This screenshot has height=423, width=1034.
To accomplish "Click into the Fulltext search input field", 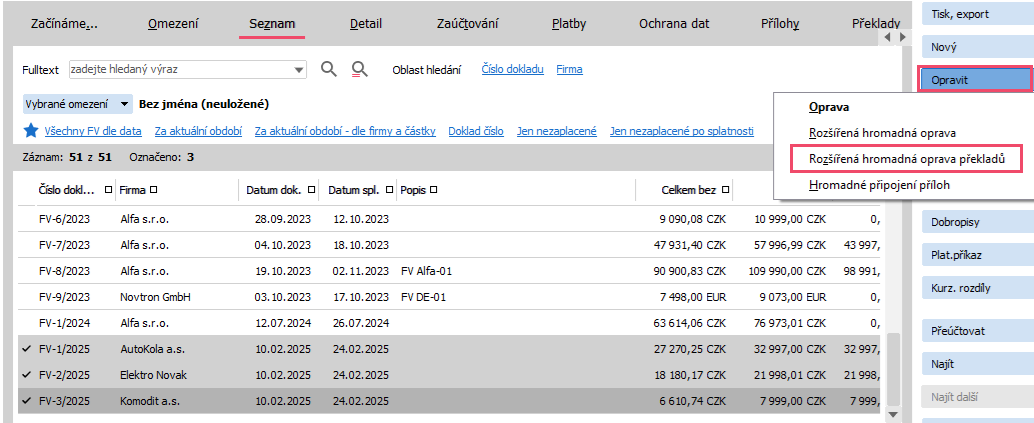I will (x=180, y=70).
